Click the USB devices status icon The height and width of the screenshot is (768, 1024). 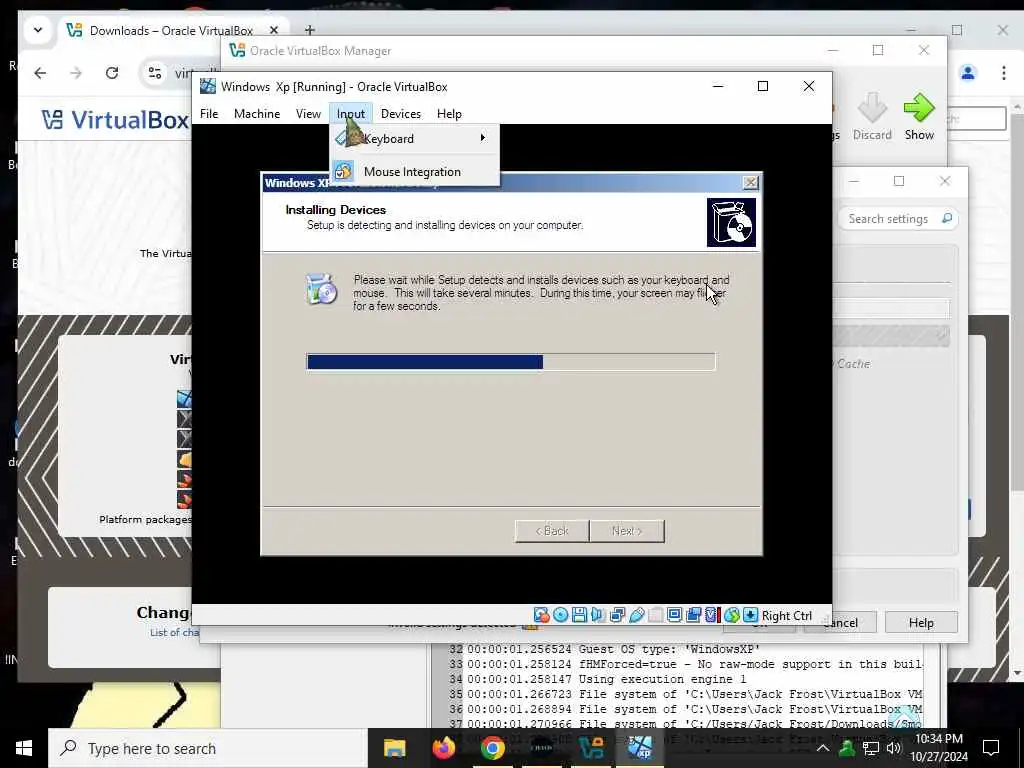pyautogui.click(x=637, y=615)
